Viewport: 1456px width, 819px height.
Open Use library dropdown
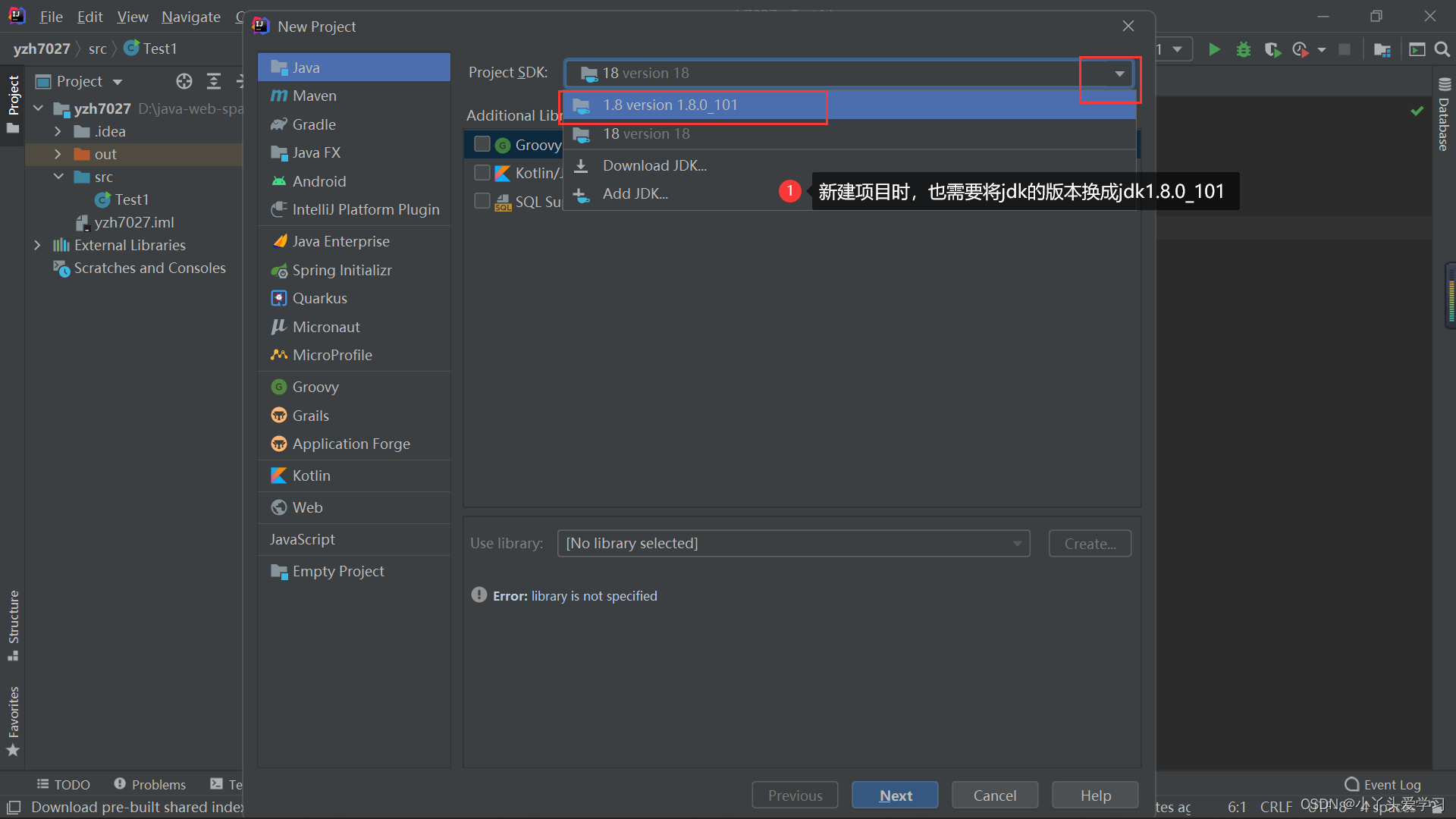793,543
